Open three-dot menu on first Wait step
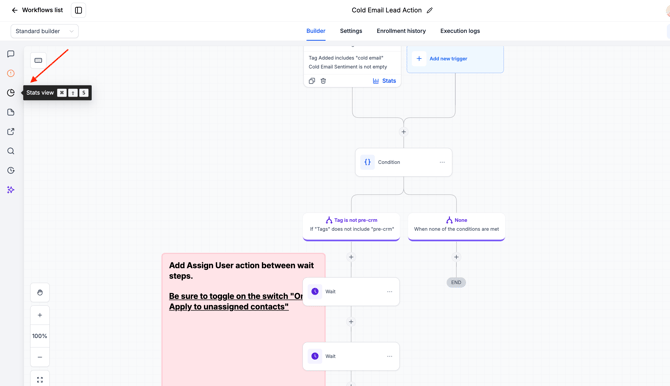Viewport: 670px width, 386px height. coord(389,292)
